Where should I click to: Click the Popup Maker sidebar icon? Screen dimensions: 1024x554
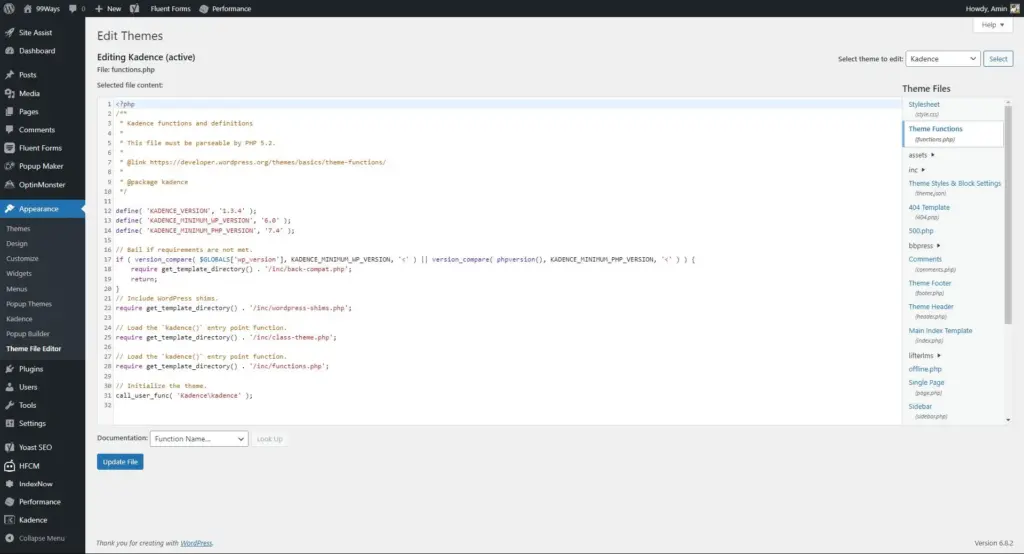[10, 166]
